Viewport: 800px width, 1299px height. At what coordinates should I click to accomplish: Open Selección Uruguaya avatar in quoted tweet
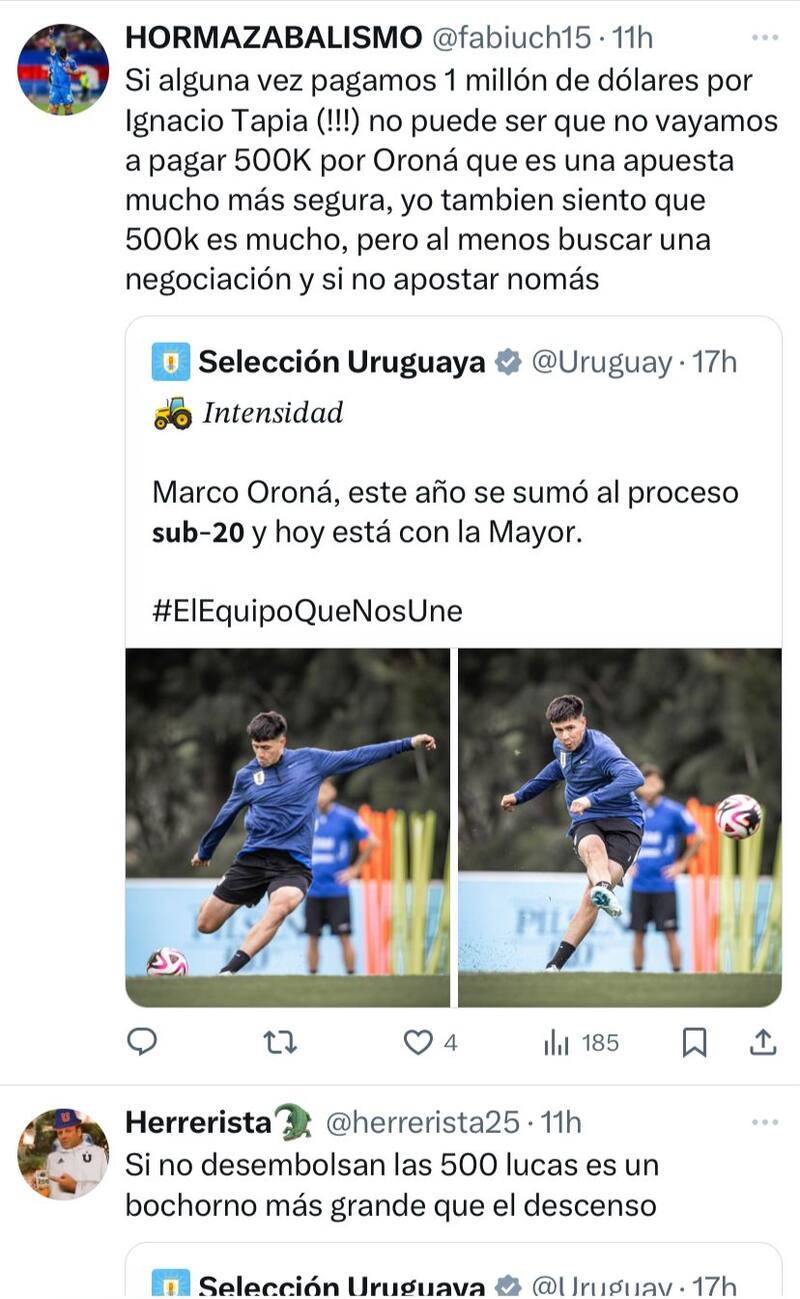pyautogui.click(x=171, y=362)
